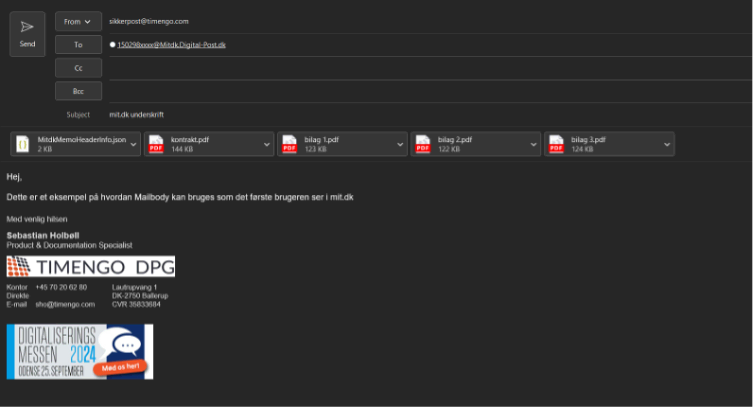755x408 pixels.
Task: Open the MitdkMemoHeaderInfo.json attachment icon
Action: 22,144
